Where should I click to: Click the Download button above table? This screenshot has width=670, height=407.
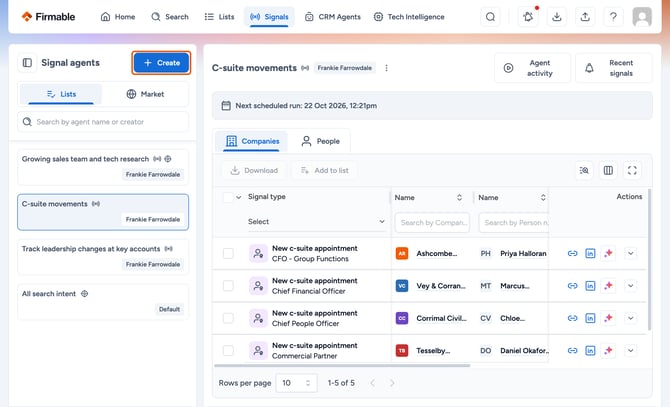pyautogui.click(x=254, y=170)
